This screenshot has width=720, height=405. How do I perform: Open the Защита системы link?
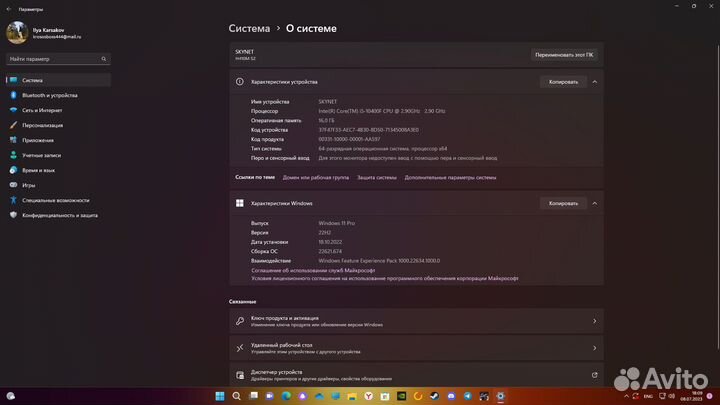[x=377, y=177]
